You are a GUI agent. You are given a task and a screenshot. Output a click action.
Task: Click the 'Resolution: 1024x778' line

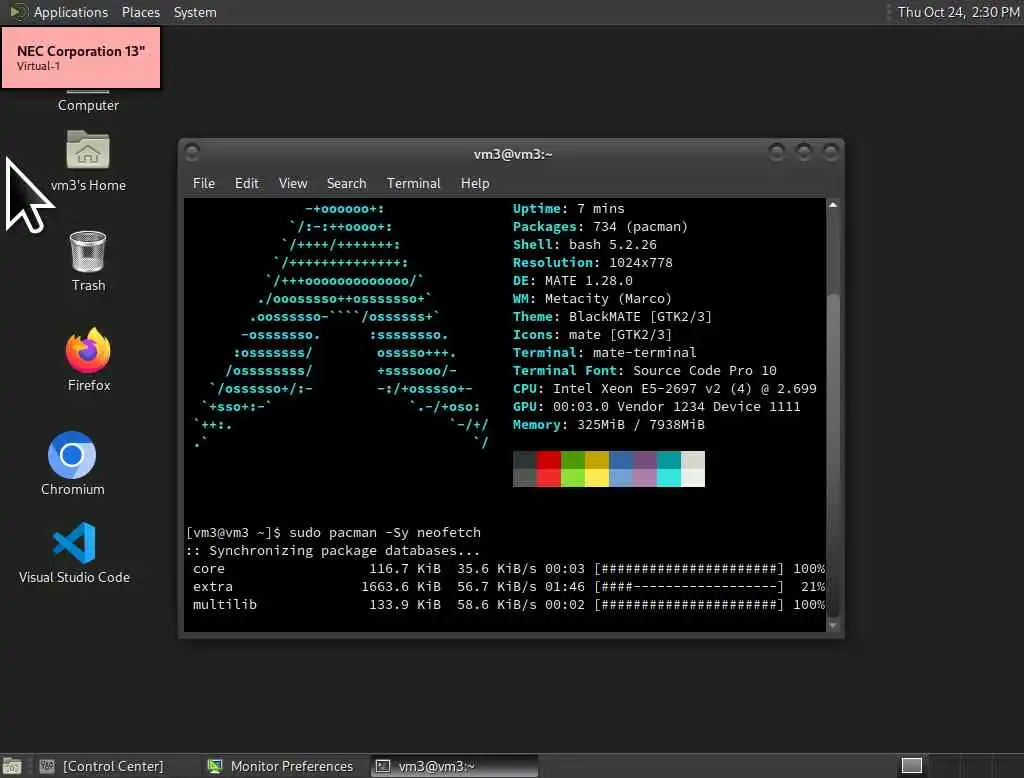pos(592,262)
